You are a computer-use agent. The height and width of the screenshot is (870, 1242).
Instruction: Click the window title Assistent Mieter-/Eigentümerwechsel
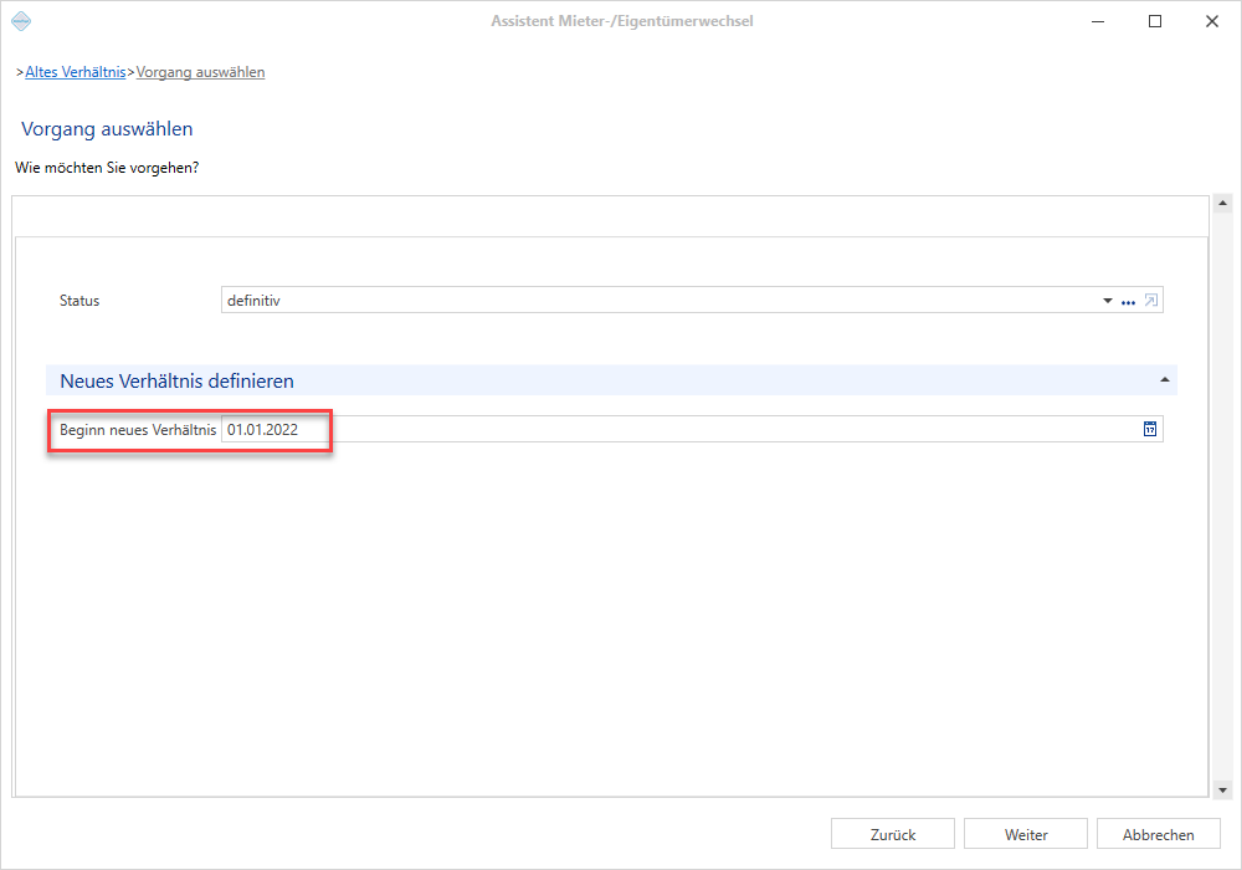pos(622,21)
